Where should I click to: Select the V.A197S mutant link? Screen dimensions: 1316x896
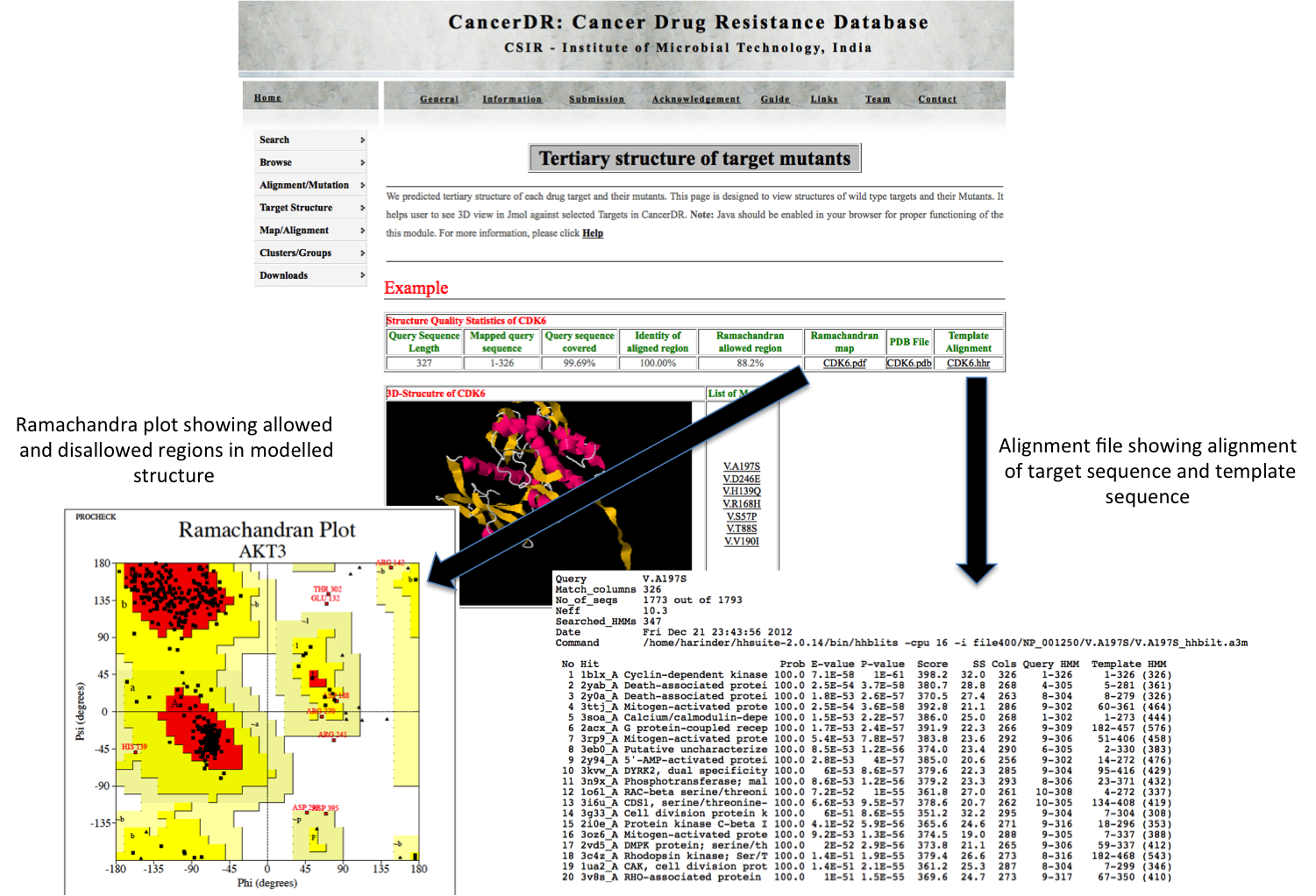click(742, 466)
